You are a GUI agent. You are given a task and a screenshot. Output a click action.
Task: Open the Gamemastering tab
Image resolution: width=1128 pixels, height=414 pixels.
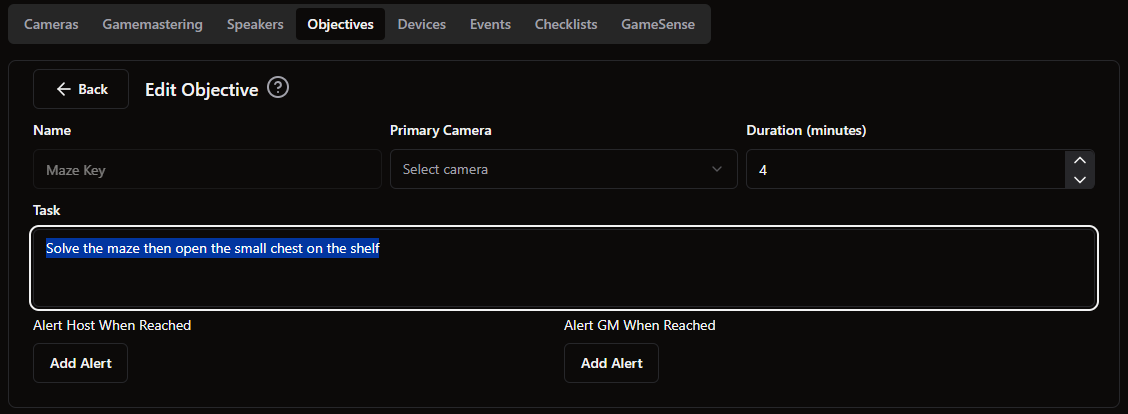[153, 24]
